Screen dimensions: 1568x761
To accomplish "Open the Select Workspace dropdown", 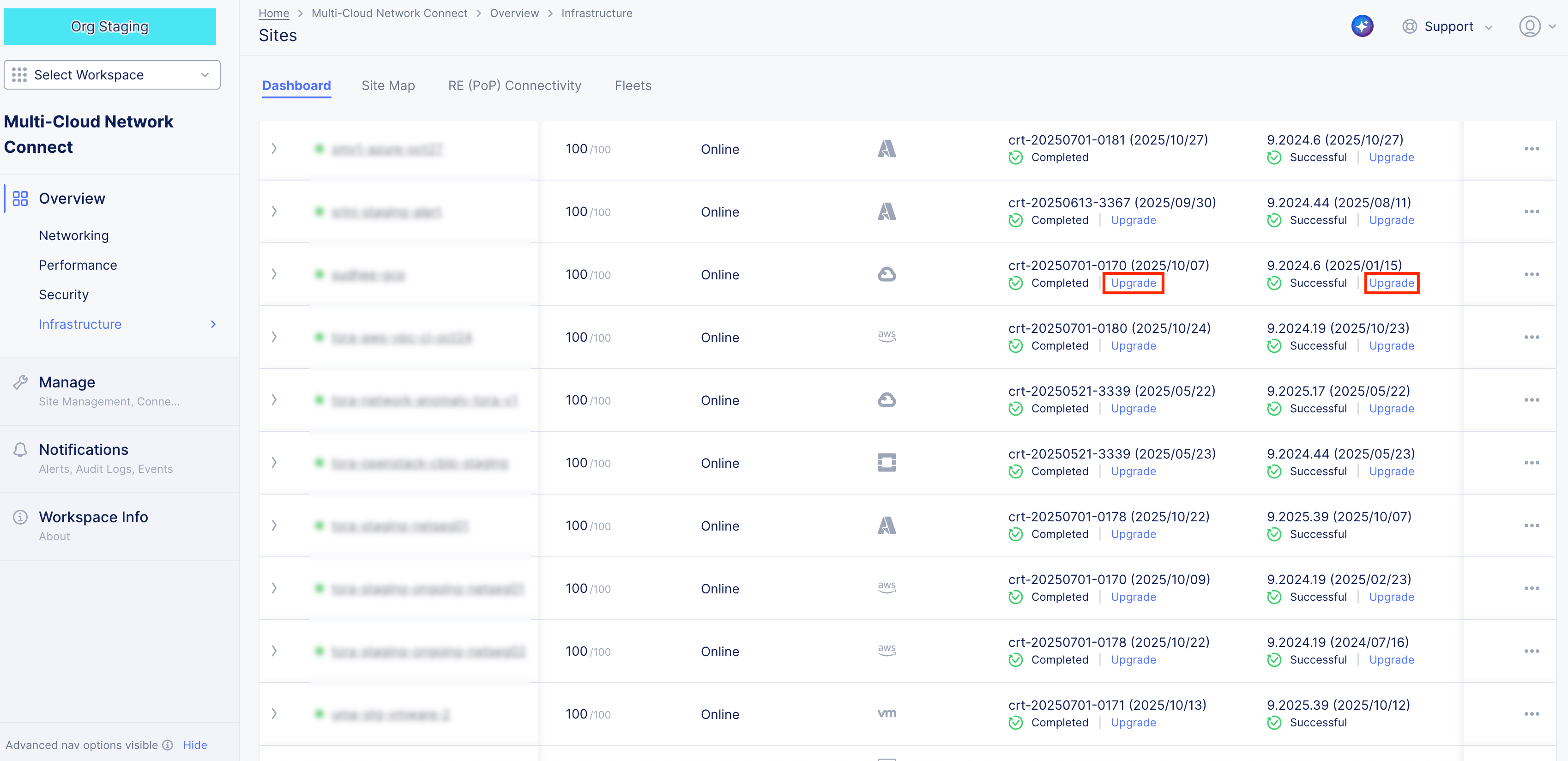I will point(112,75).
